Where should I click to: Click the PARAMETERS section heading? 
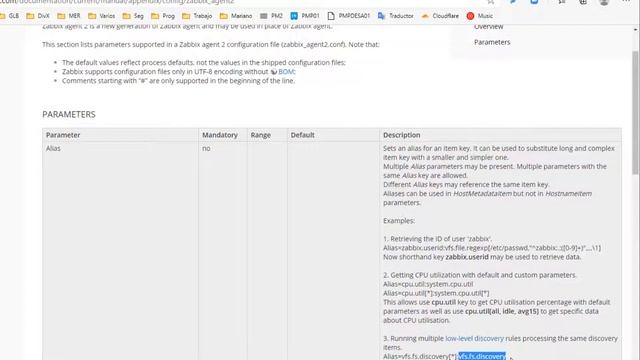[x=69, y=114]
